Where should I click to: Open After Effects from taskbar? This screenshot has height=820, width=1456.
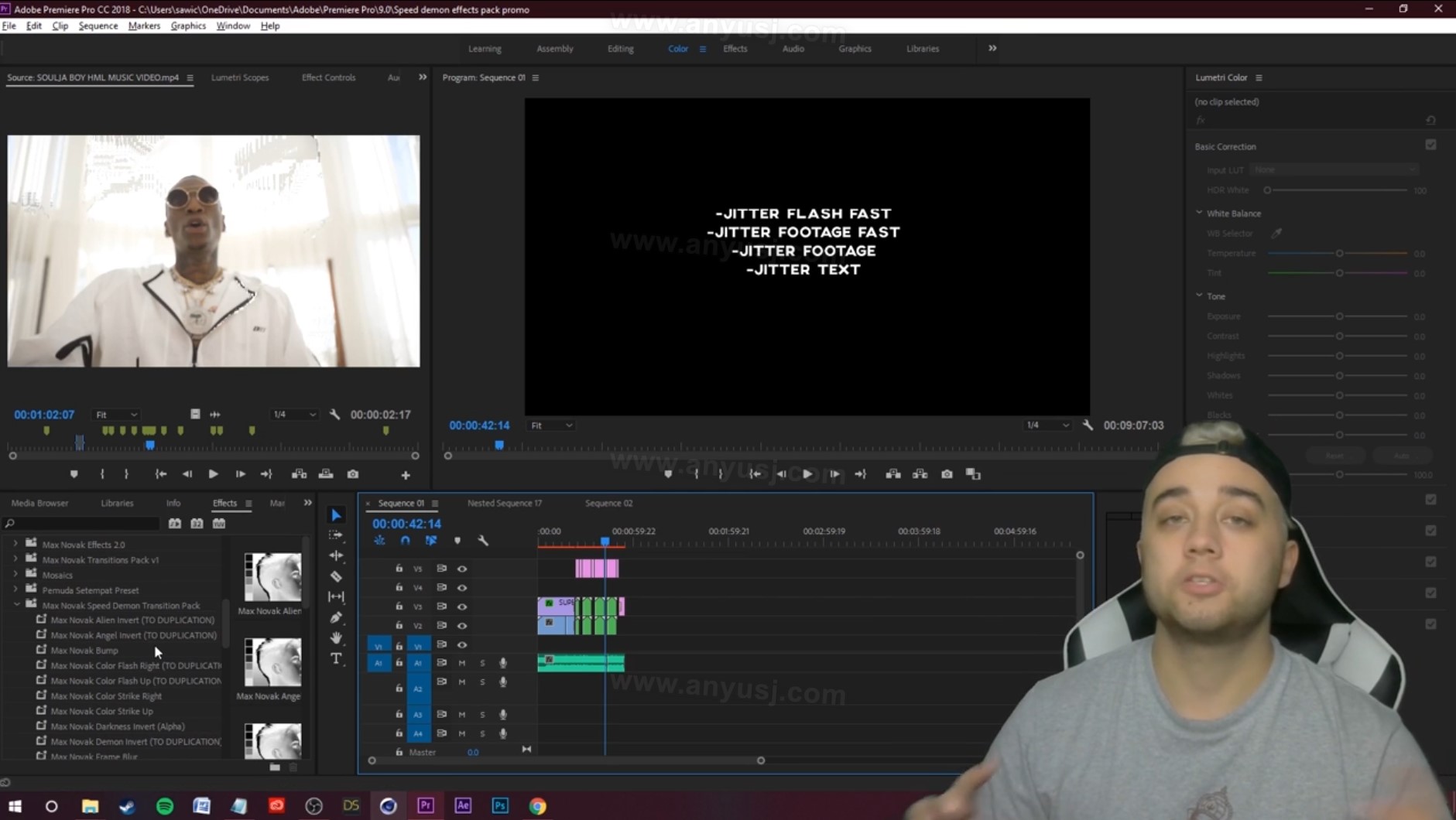[x=463, y=805]
